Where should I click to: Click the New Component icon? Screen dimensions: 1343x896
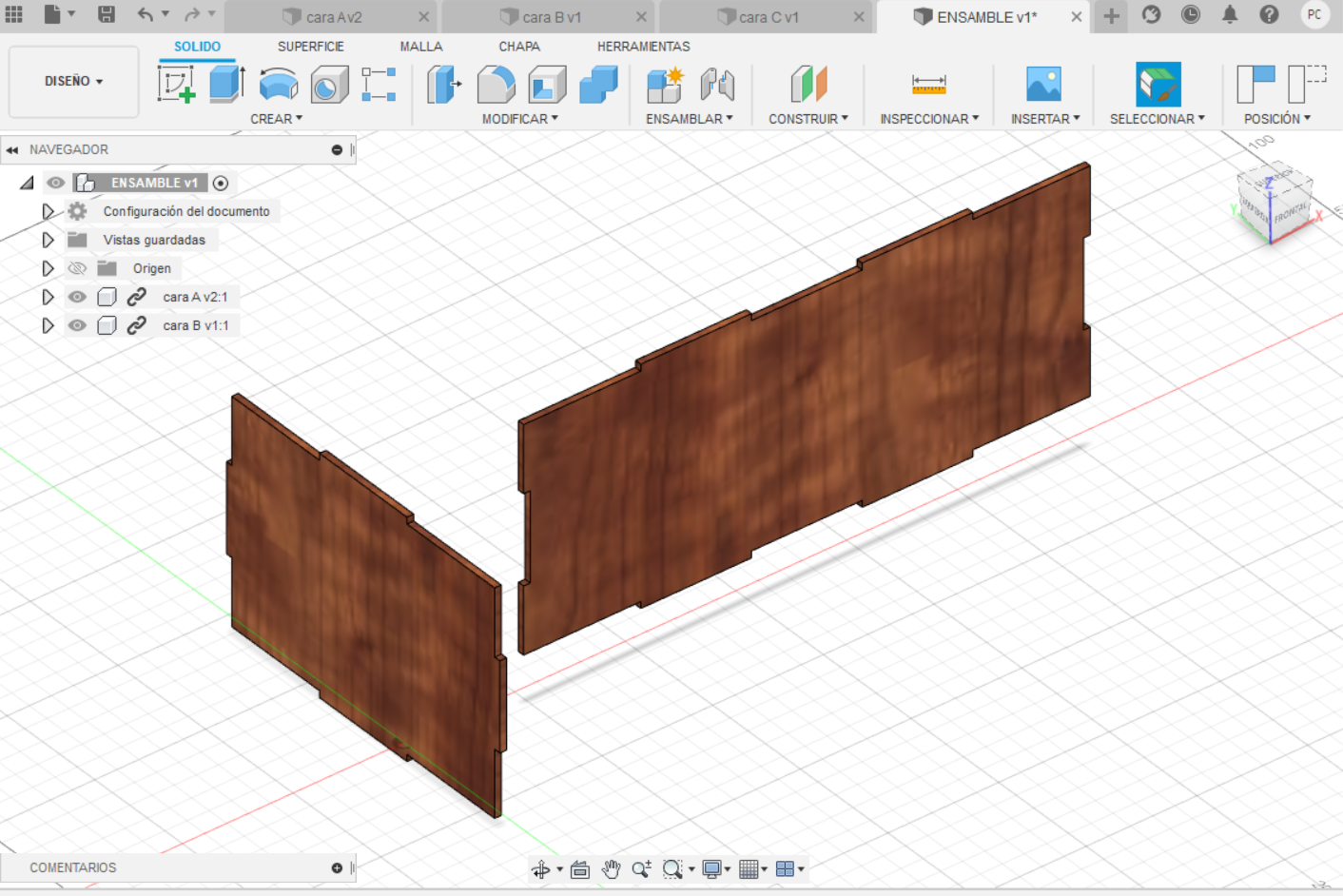click(x=665, y=85)
